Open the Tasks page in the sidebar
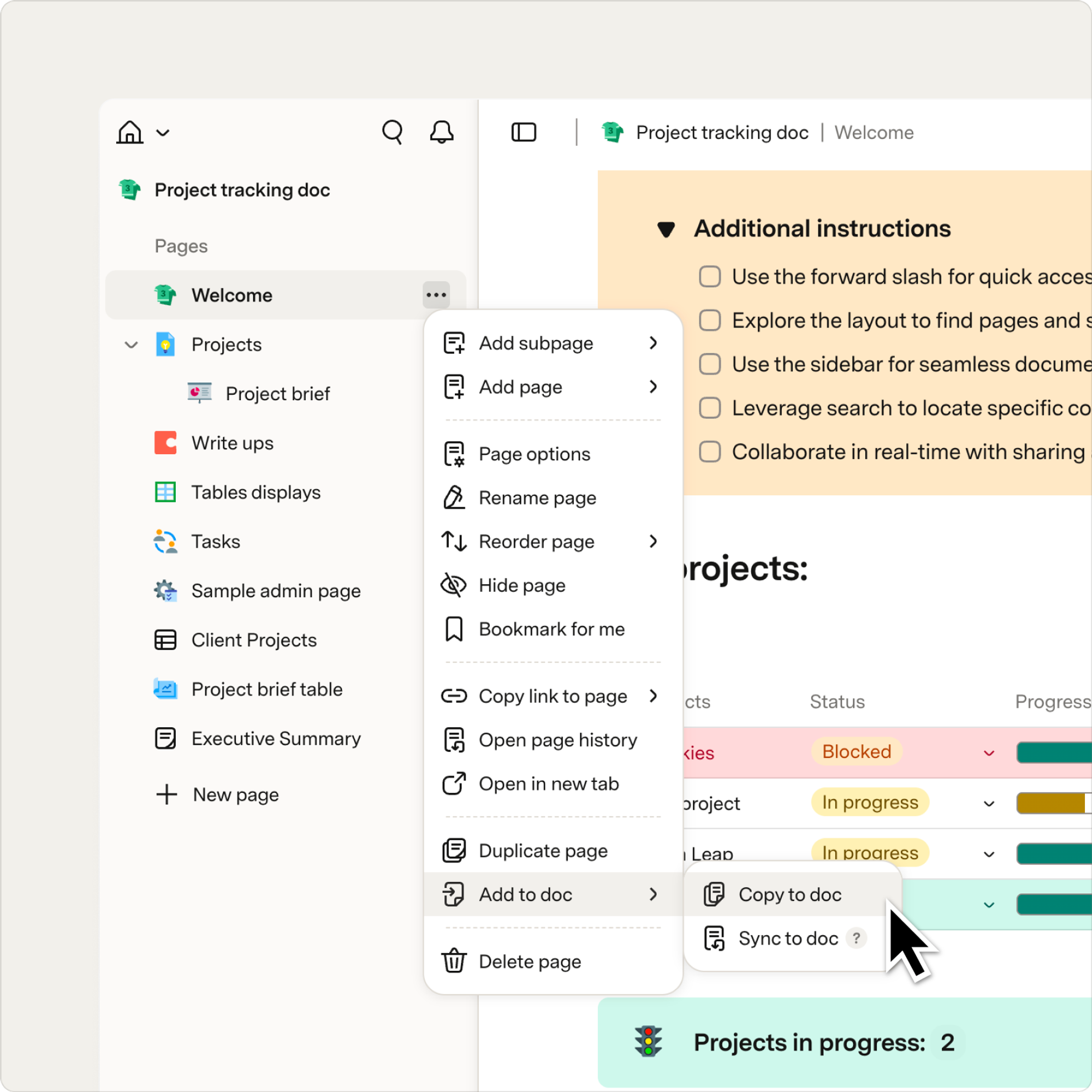 [215, 542]
